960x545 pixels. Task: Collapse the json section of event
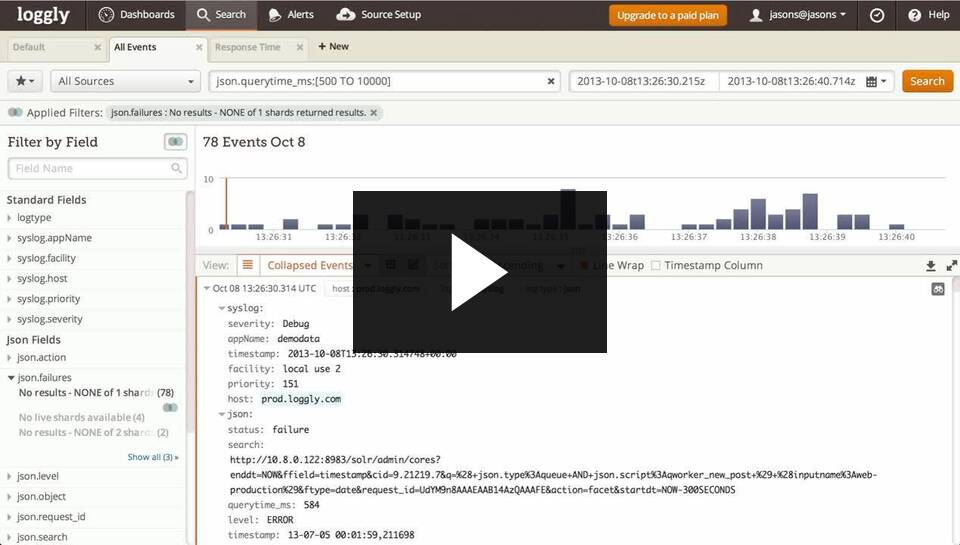(x=222, y=414)
